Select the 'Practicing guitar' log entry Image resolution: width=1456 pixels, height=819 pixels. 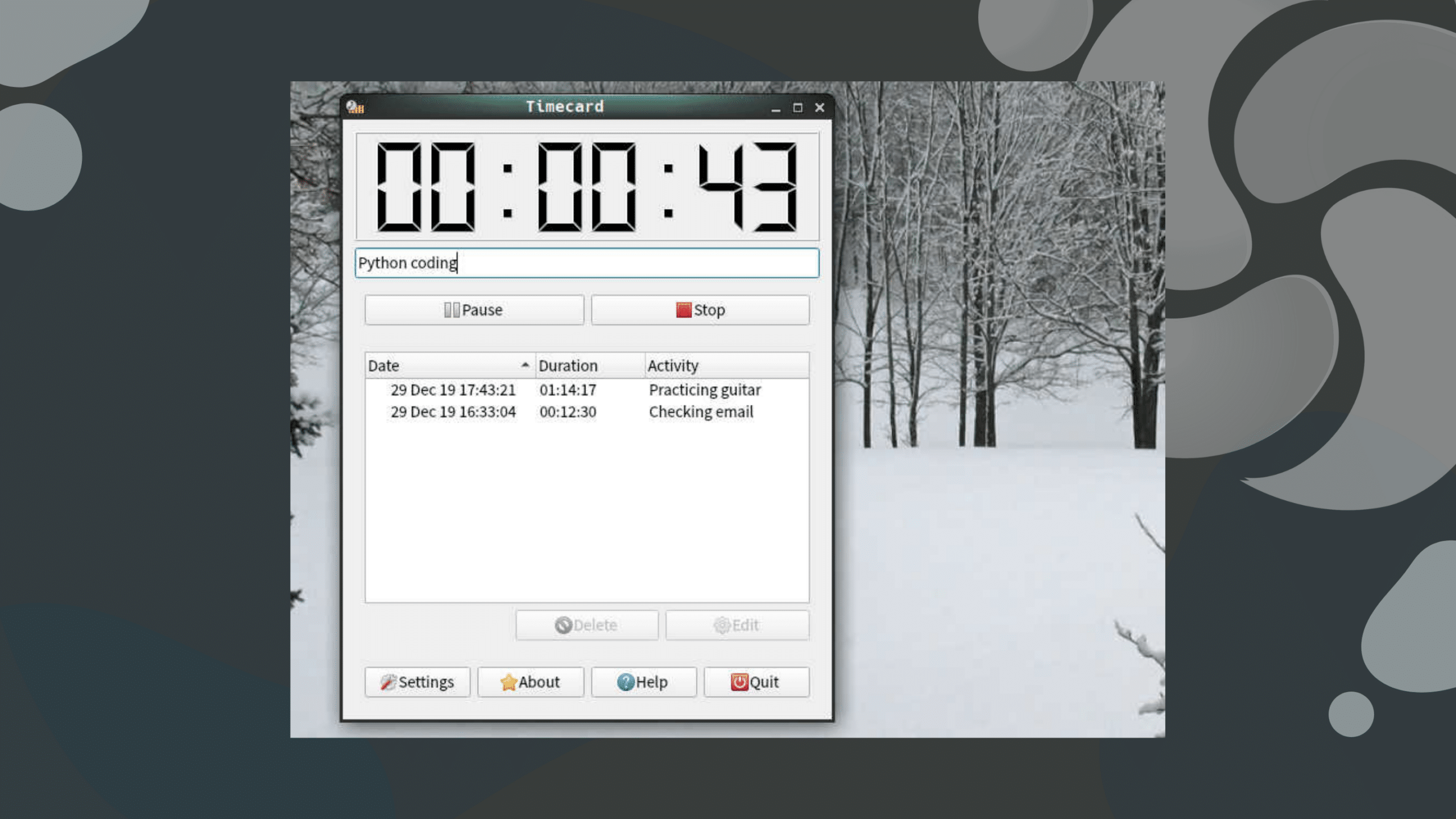click(x=587, y=390)
